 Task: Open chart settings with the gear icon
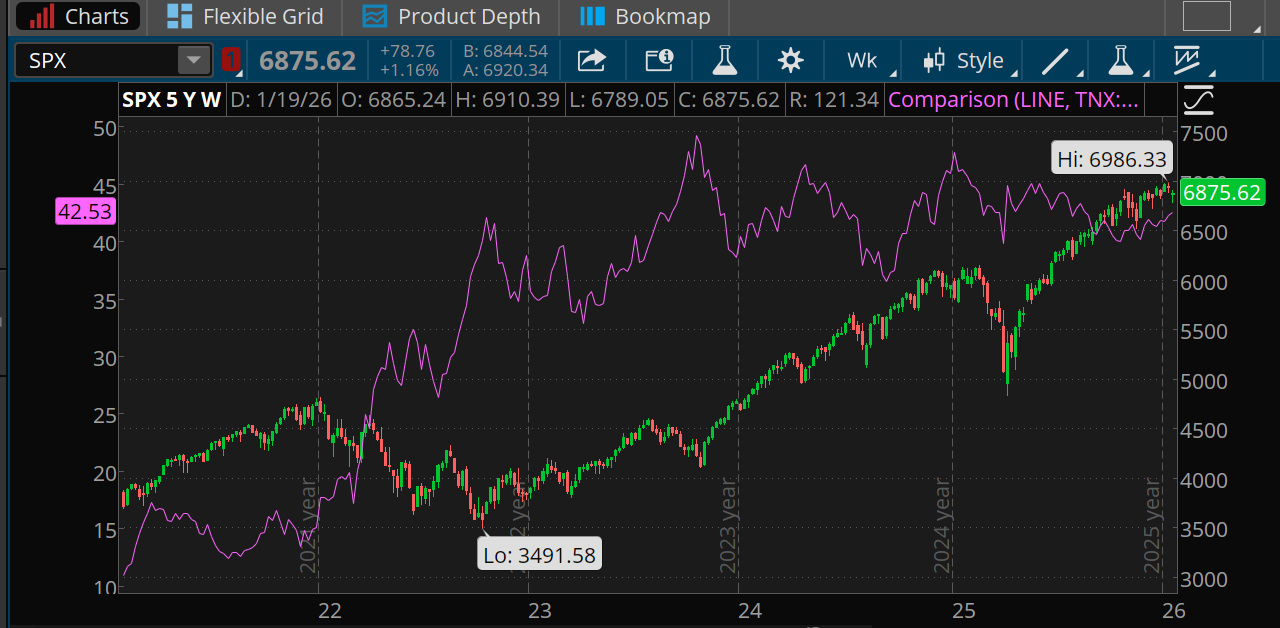pos(791,60)
